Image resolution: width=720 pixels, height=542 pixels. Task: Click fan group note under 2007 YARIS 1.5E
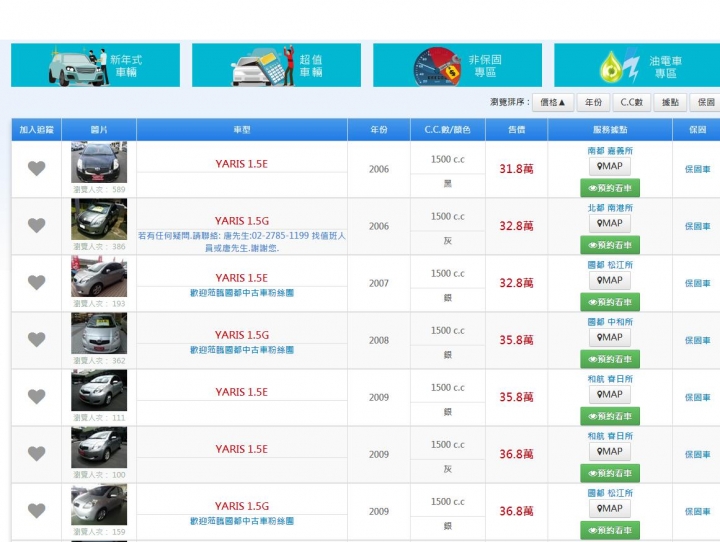point(242,293)
